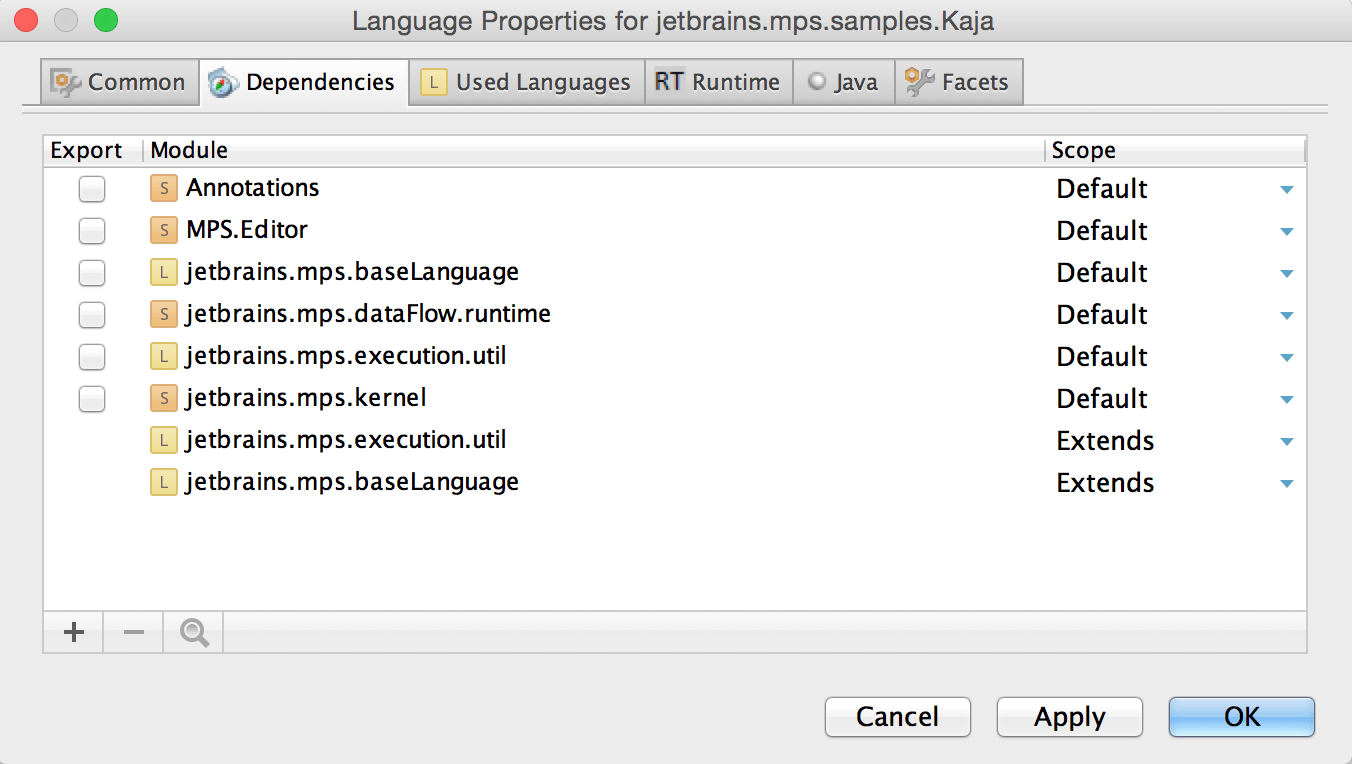Check the export box for MPS.Editor
Screen dimensions: 1352x764
(91, 230)
